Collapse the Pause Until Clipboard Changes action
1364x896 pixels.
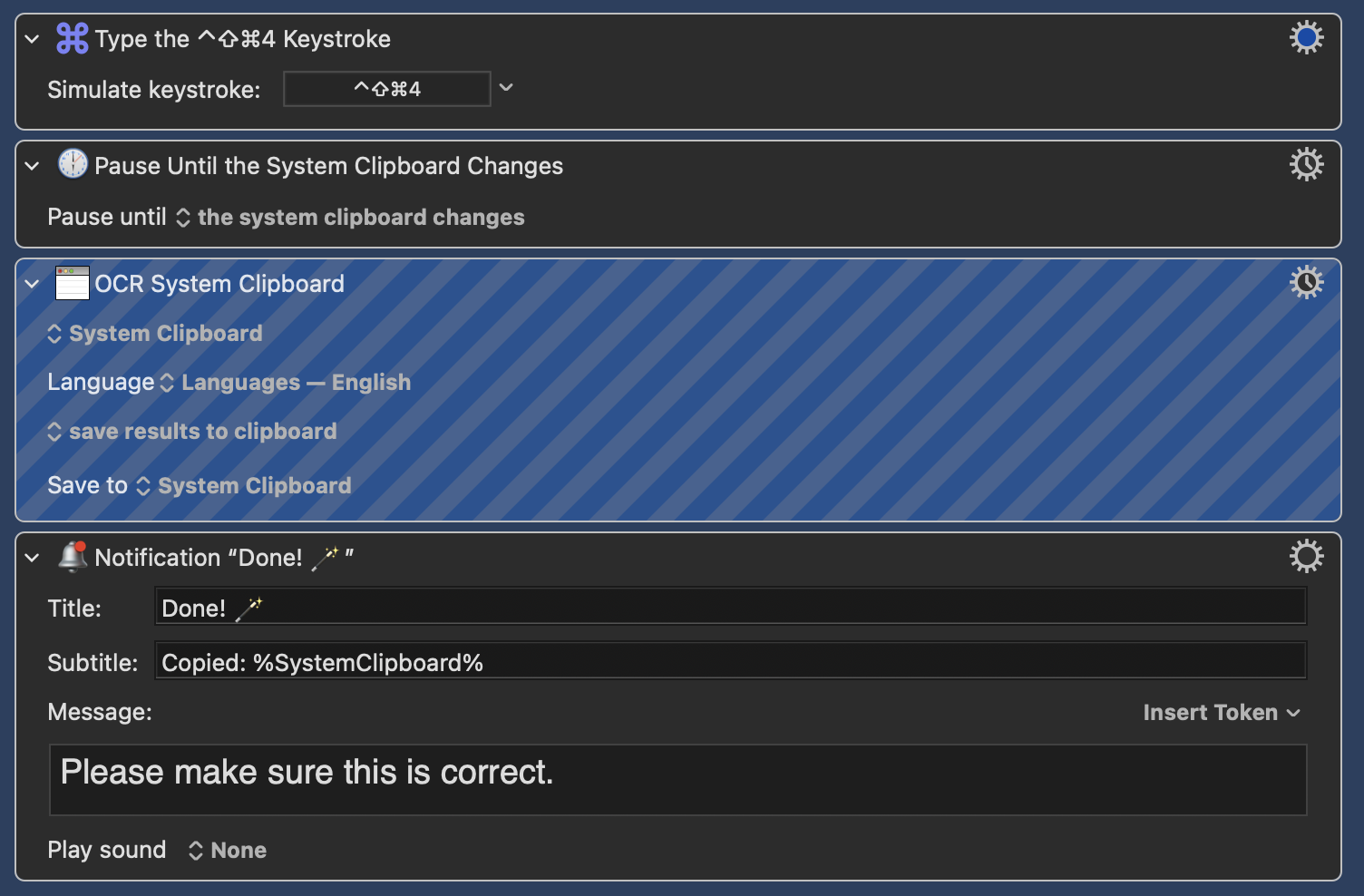click(33, 166)
